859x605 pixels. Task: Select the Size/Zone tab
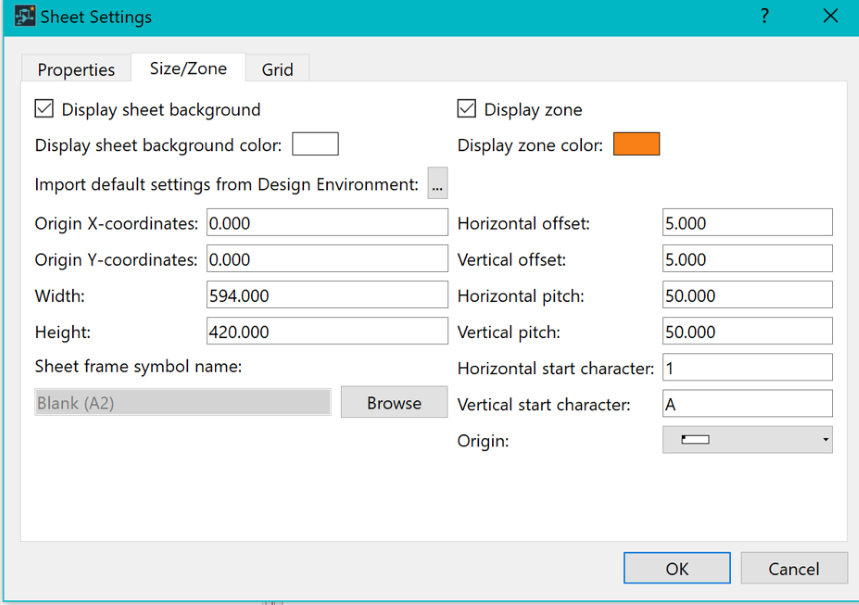[188, 68]
